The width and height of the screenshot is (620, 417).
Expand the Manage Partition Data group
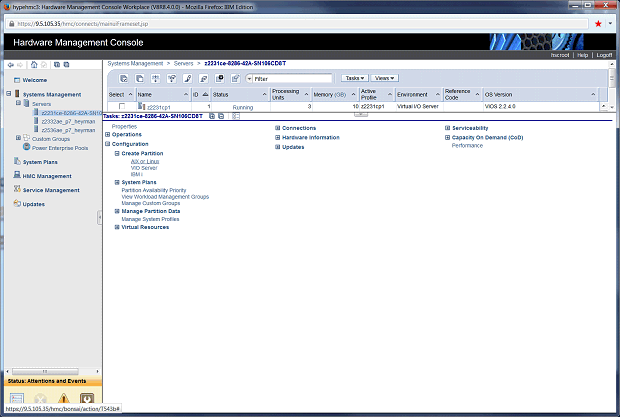(x=117, y=211)
